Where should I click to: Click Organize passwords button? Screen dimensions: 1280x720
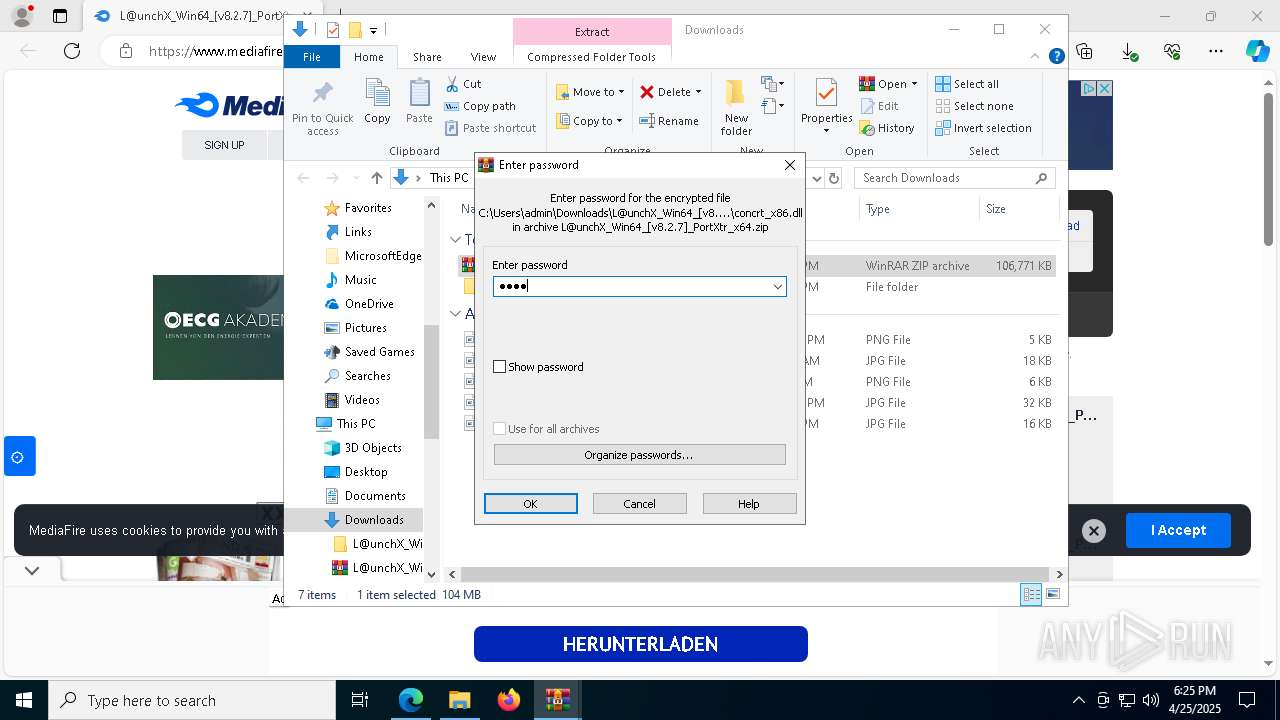pyautogui.click(x=639, y=455)
